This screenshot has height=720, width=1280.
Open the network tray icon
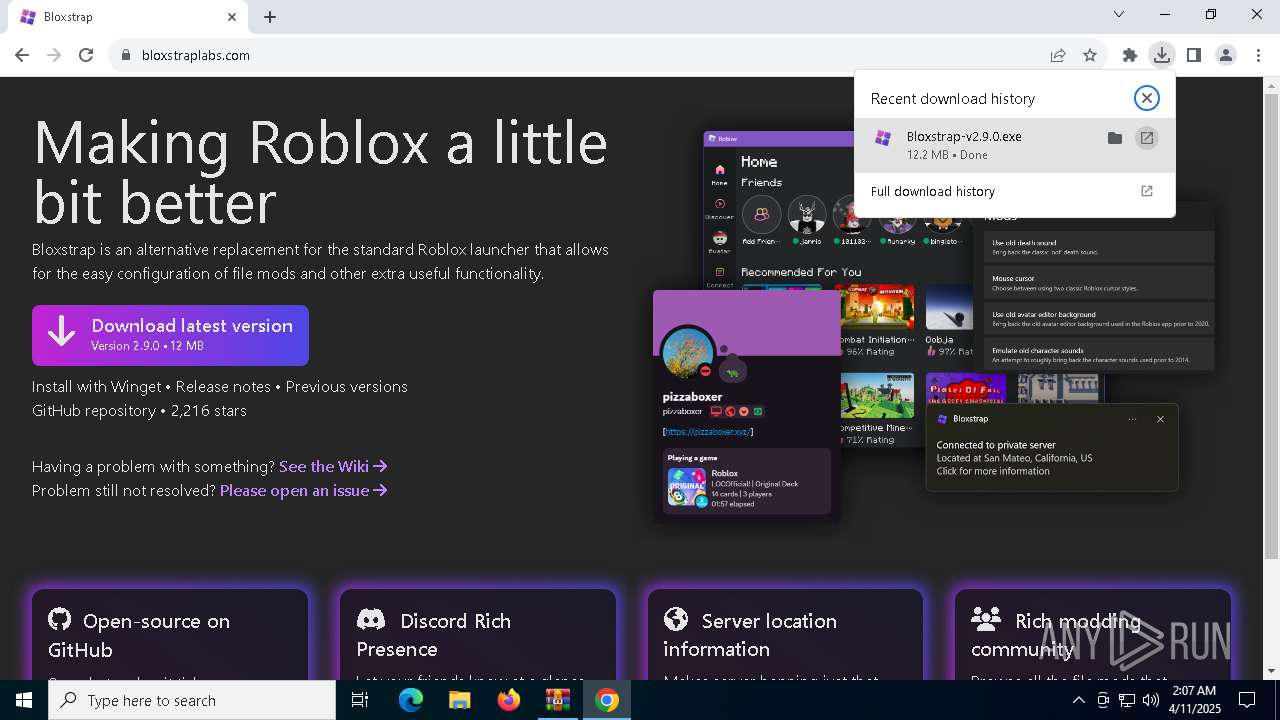[x=1127, y=700]
